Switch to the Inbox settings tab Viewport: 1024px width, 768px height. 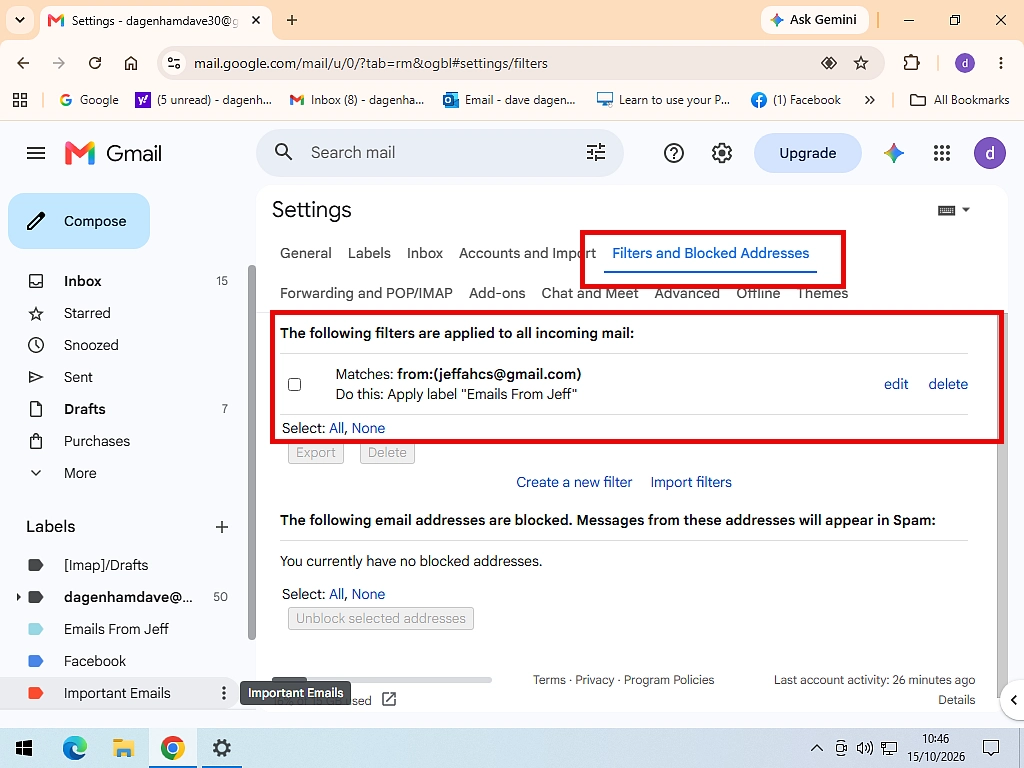point(424,253)
